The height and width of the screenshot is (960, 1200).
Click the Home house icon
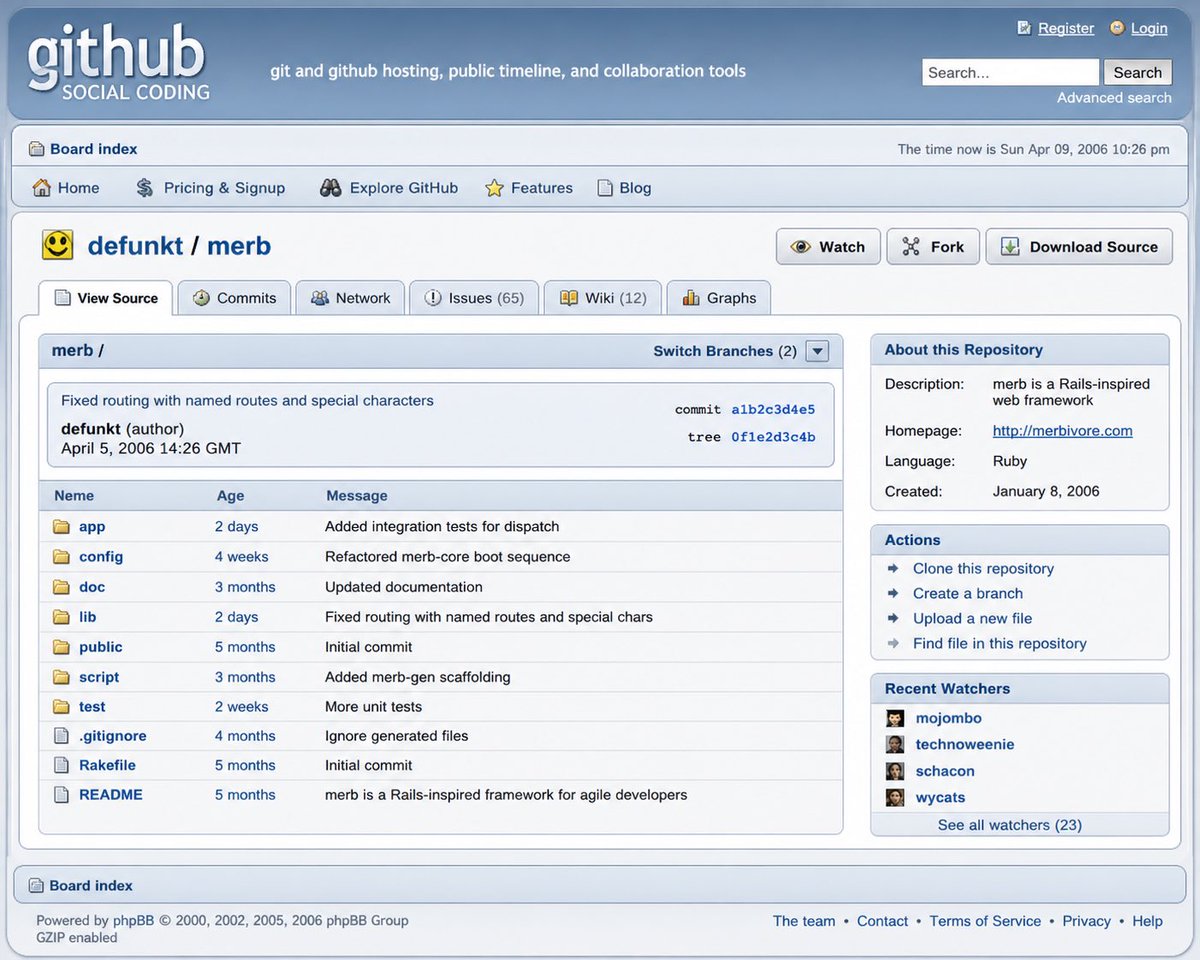[41, 187]
